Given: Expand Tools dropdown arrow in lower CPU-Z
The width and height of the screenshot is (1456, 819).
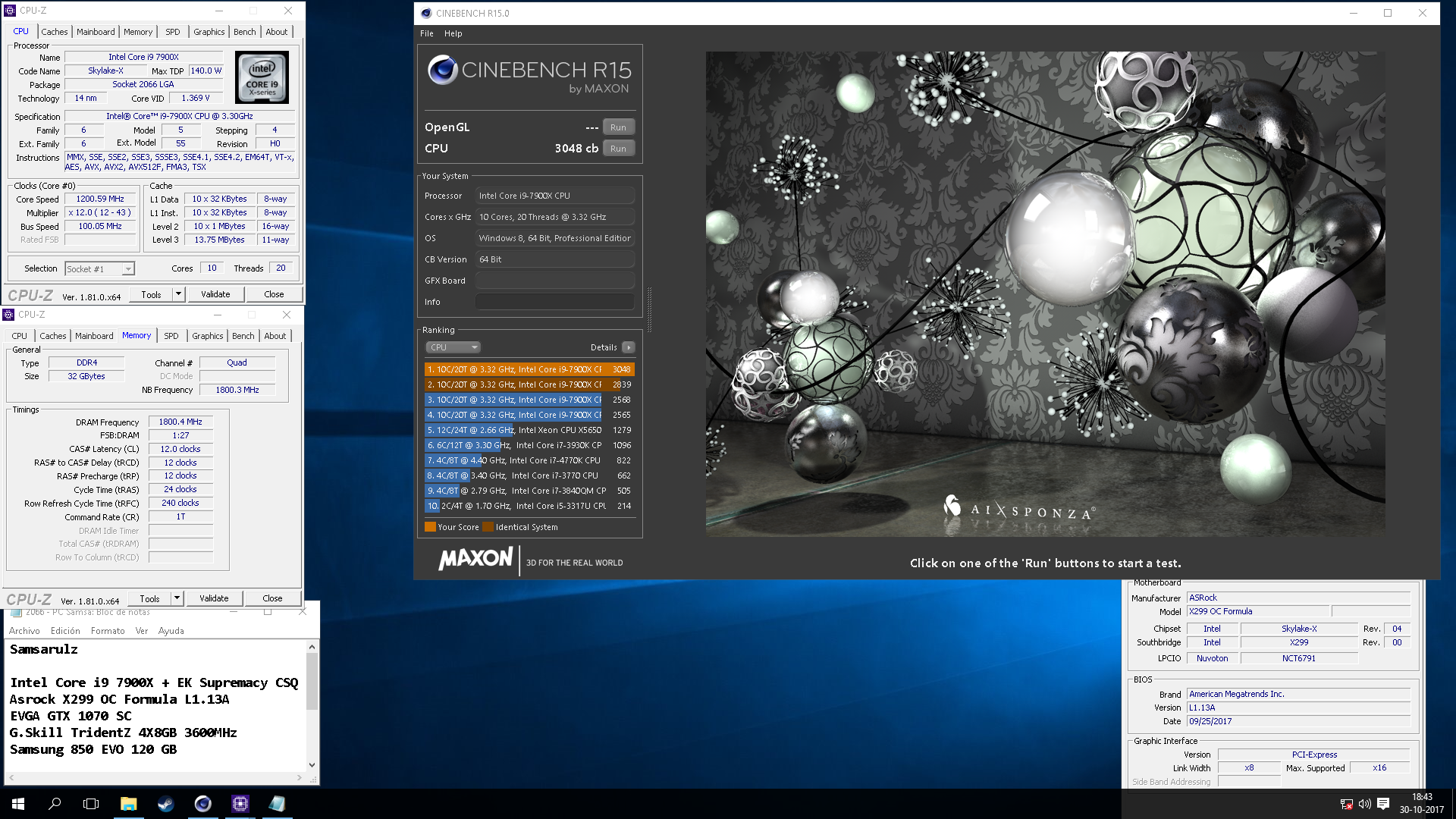Looking at the screenshot, I should point(177,598).
